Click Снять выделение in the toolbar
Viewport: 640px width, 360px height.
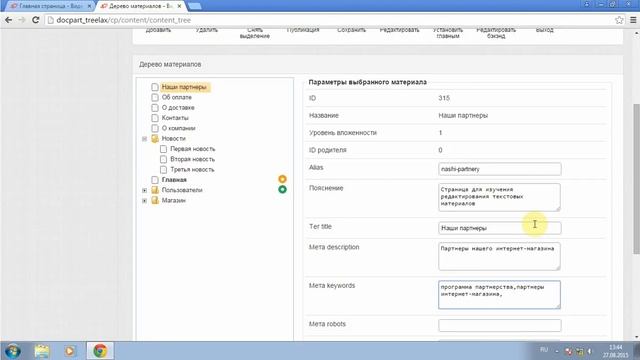(x=255, y=33)
